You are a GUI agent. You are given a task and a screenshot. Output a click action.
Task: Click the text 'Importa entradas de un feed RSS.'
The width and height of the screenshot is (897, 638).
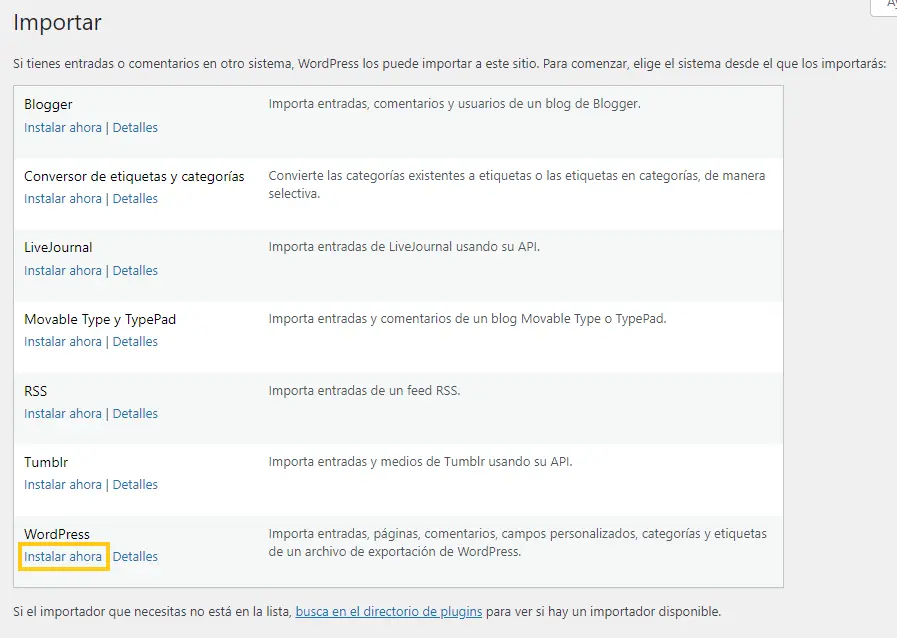tap(364, 391)
